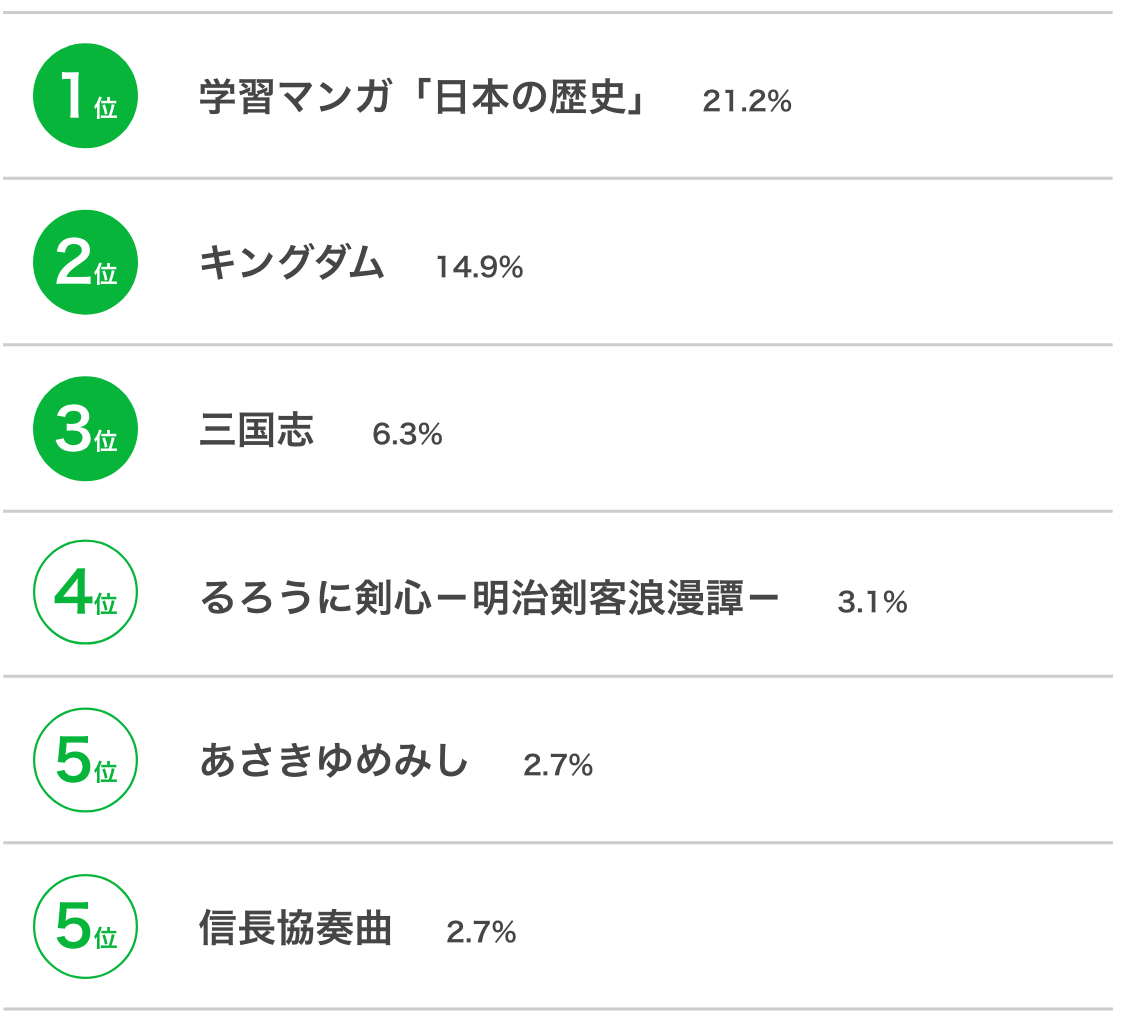Image resolution: width=1122 pixels, height=1032 pixels.
Task: Click the 6.3% value beside 三国志
Action: (407, 434)
